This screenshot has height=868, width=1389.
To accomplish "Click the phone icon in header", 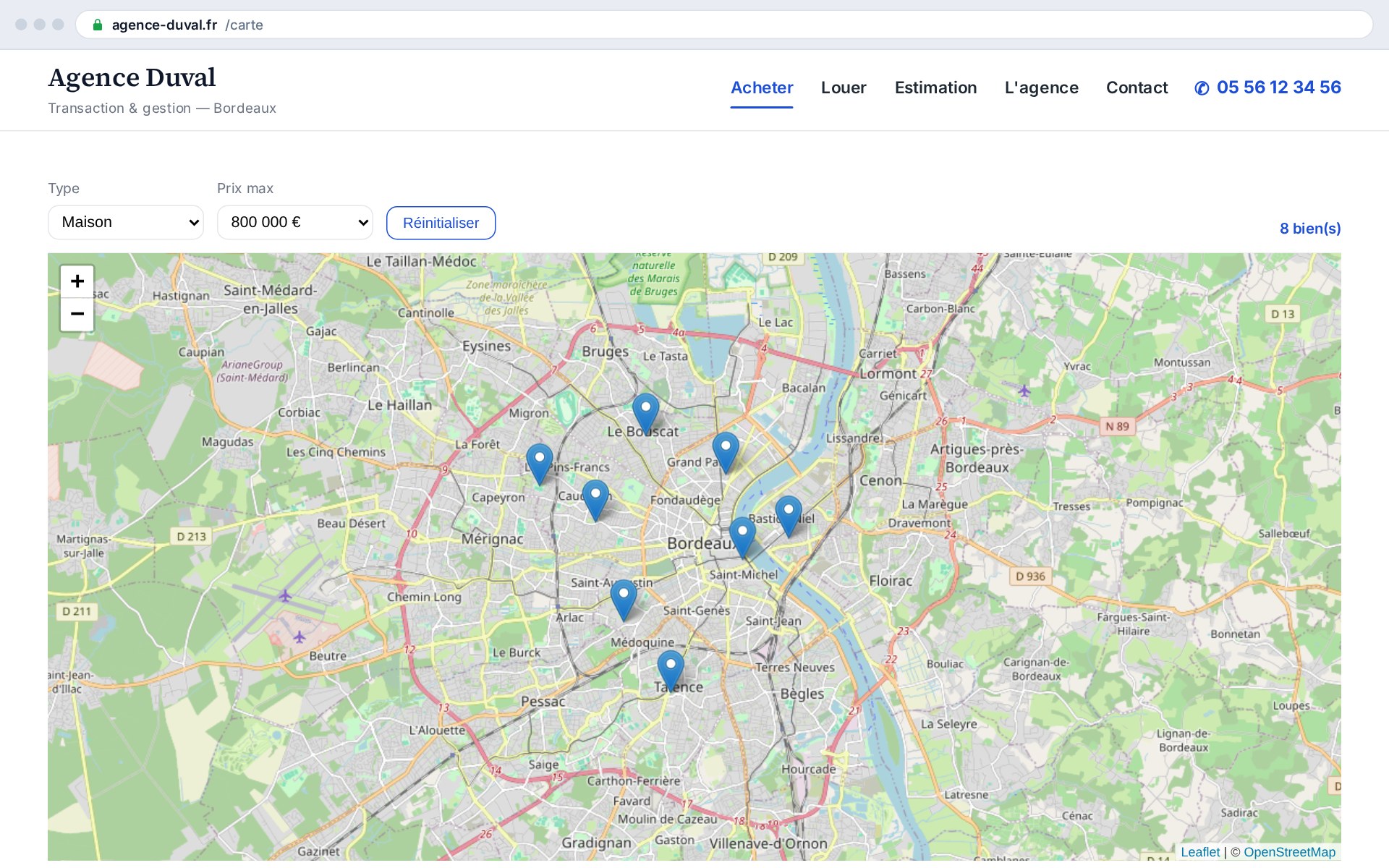I will (1202, 88).
